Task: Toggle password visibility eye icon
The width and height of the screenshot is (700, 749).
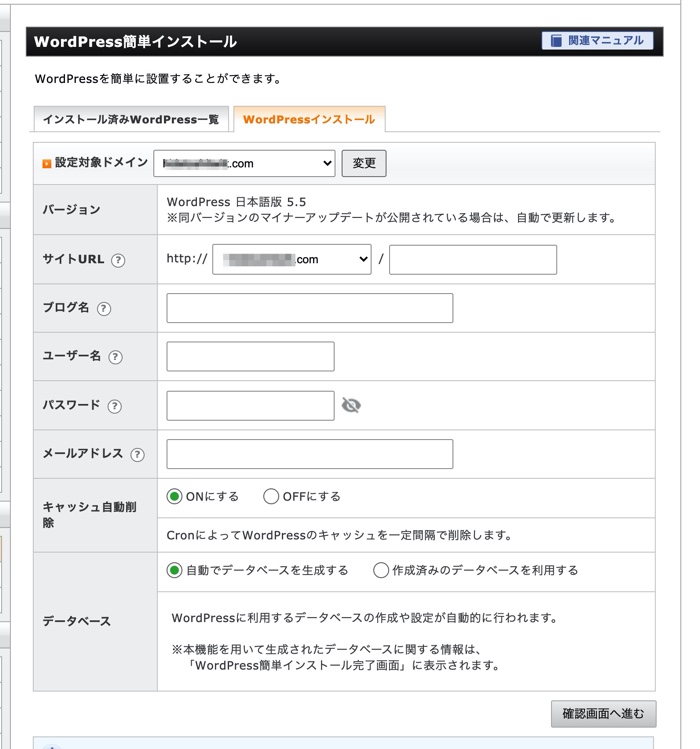Action: (351, 406)
